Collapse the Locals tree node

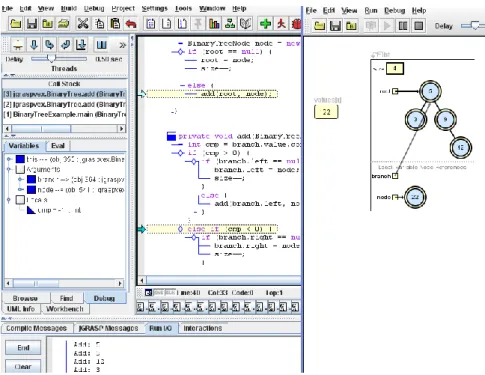point(9,200)
